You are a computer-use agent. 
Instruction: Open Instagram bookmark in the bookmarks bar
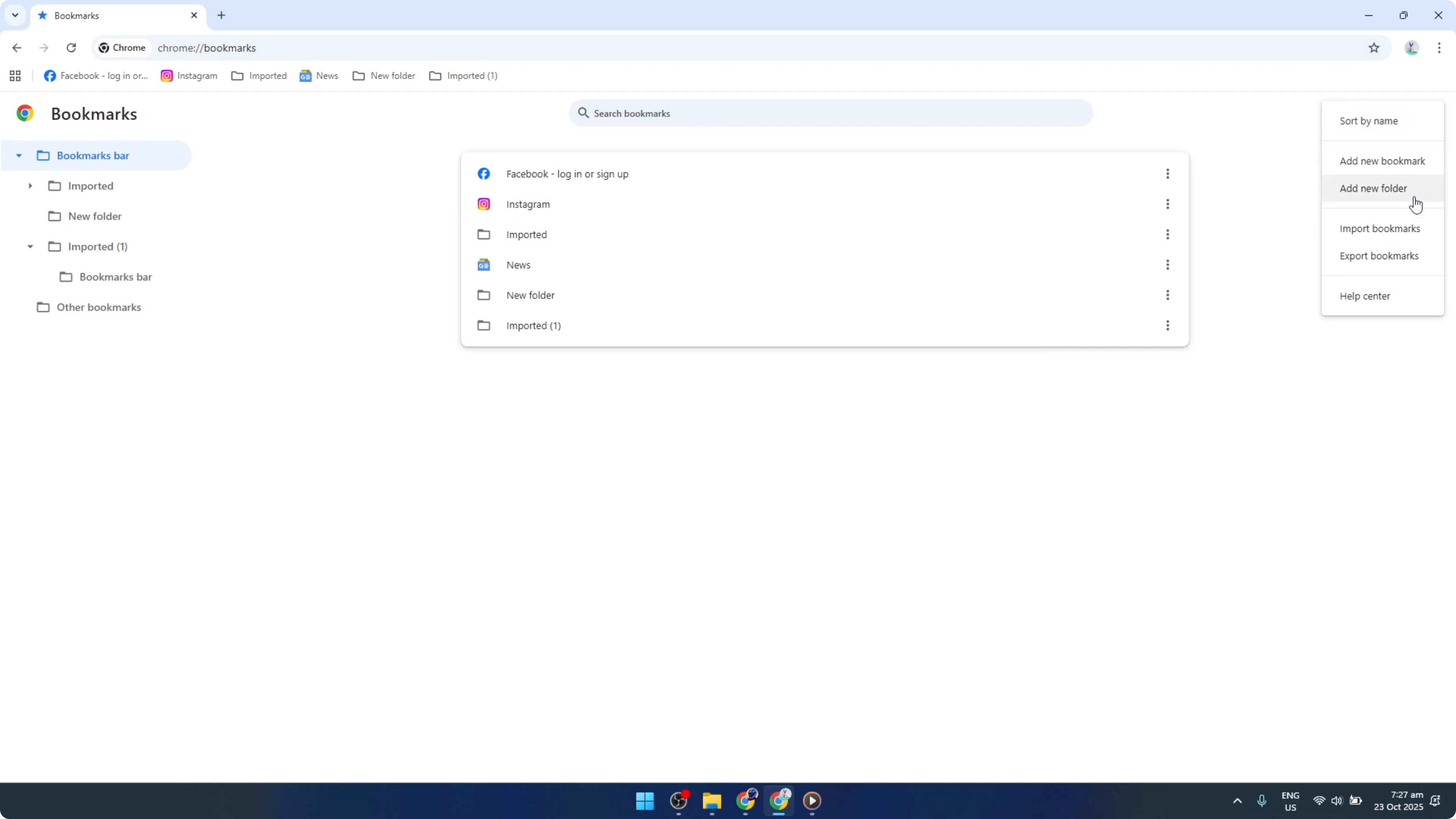click(x=190, y=76)
